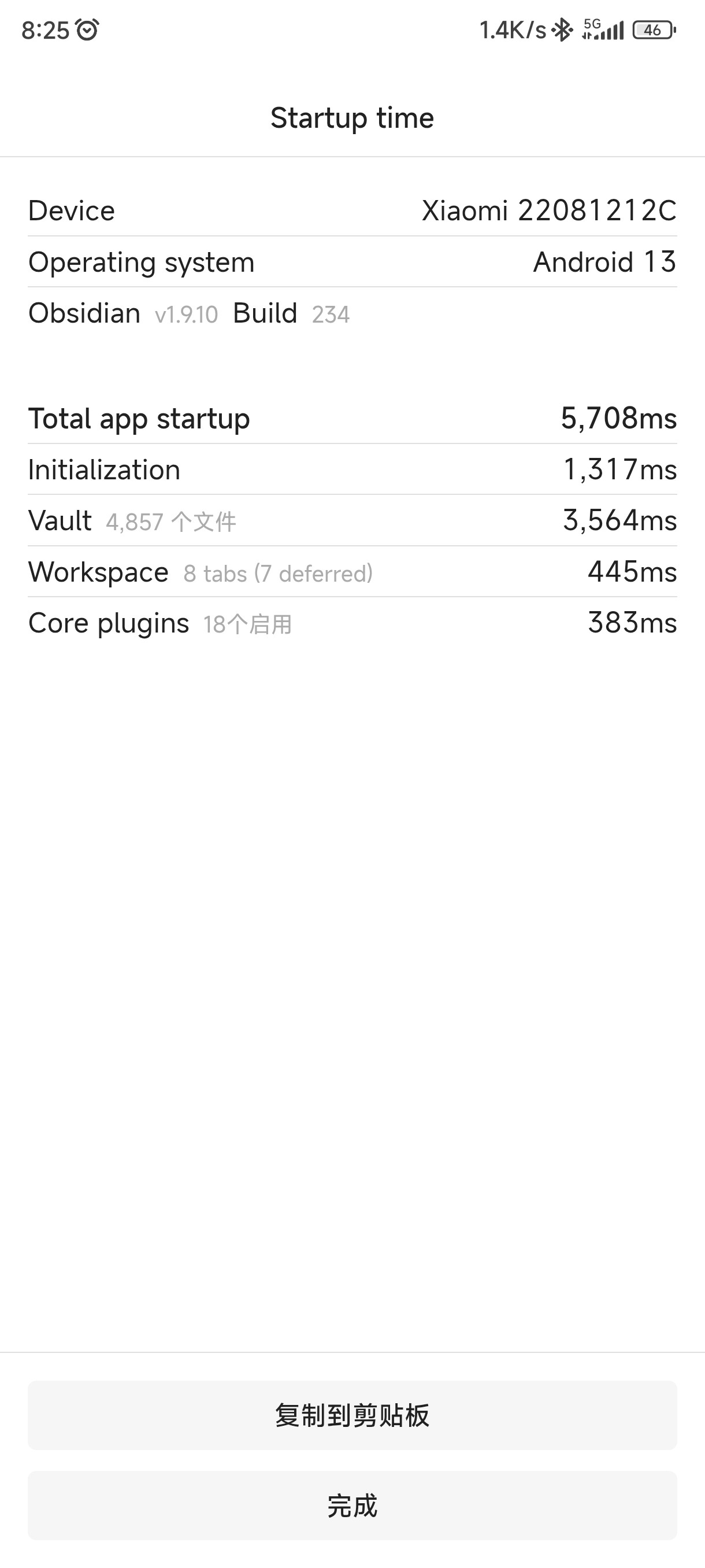705x1568 pixels.
Task: Tap the 5G signal strength icon
Action: click(x=602, y=30)
